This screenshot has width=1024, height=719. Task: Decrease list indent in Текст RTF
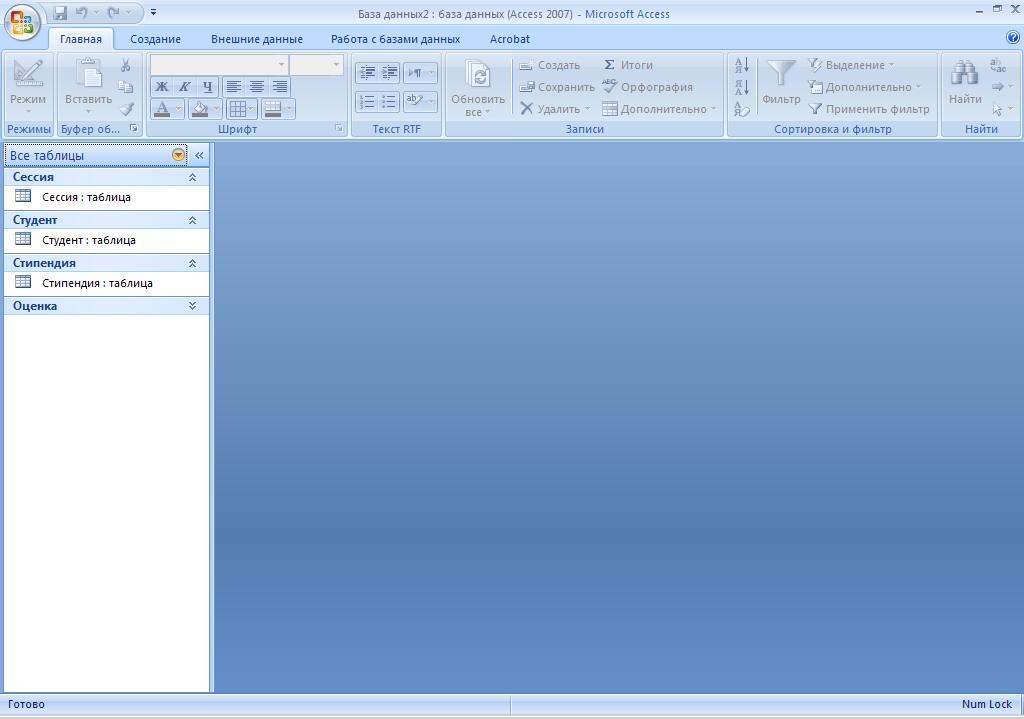(x=367, y=72)
